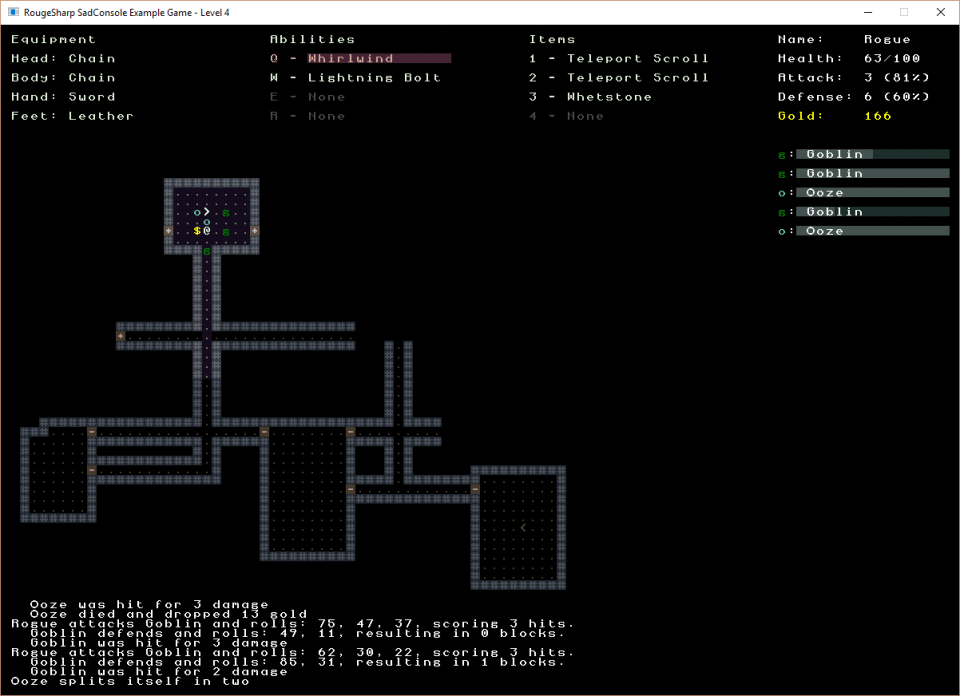Target the goblin right of the > stairs

tap(226, 212)
